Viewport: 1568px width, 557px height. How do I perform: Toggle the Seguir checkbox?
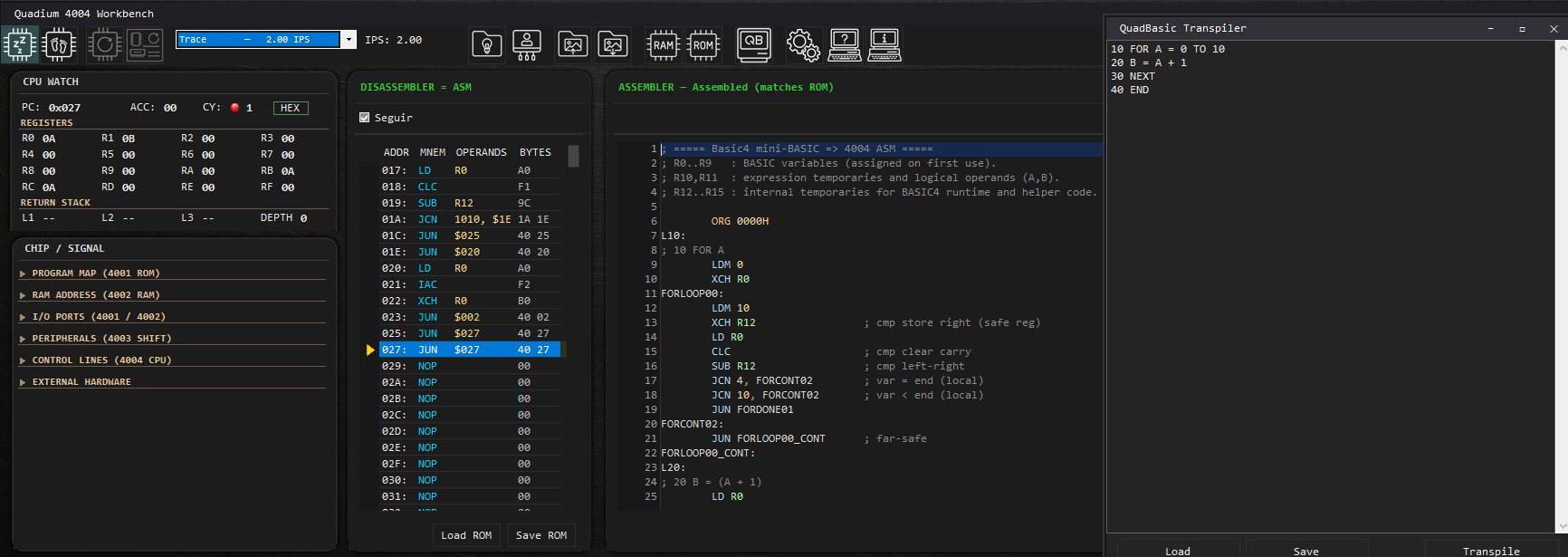click(x=365, y=118)
